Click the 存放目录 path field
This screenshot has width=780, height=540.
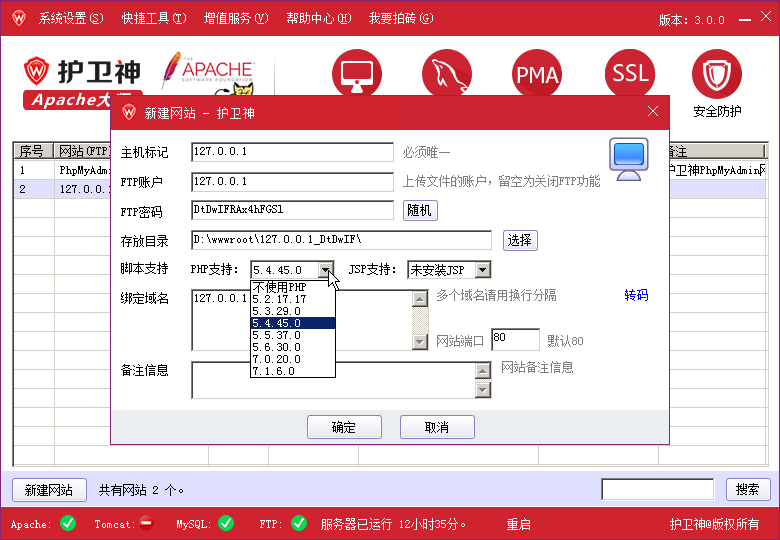pyautogui.click(x=341, y=240)
